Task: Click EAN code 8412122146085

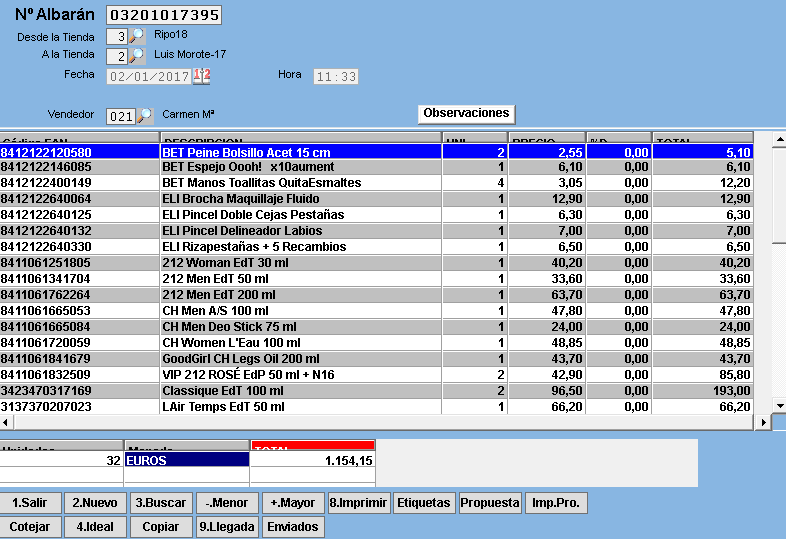Action: point(46,167)
